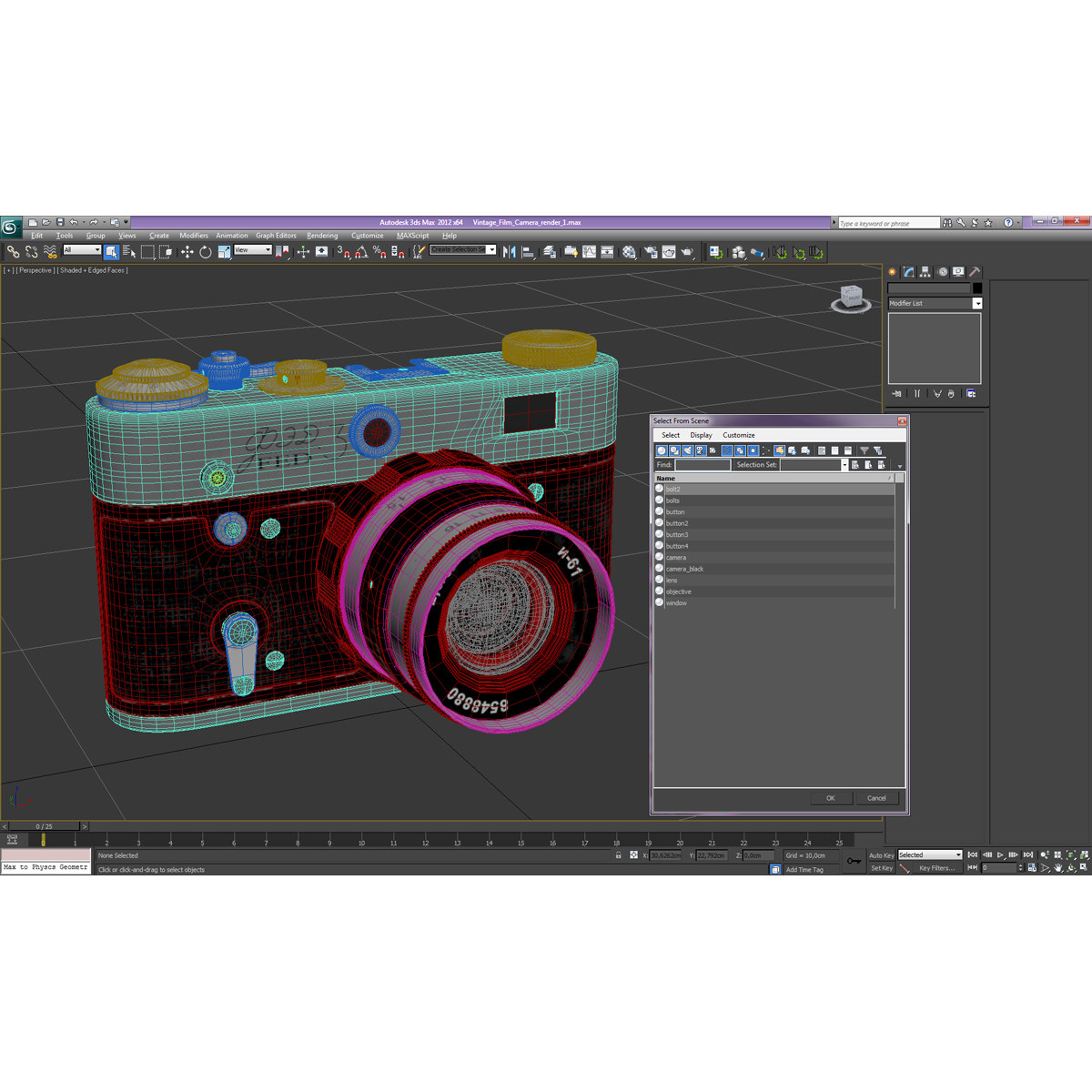Image resolution: width=1092 pixels, height=1092 pixels.
Task: Open the Shaded + Edged Faces viewport menu
Action: pos(94,270)
